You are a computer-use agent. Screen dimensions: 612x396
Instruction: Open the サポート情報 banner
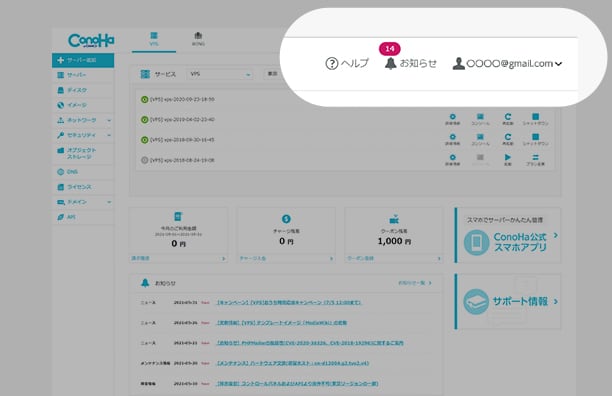click(508, 302)
